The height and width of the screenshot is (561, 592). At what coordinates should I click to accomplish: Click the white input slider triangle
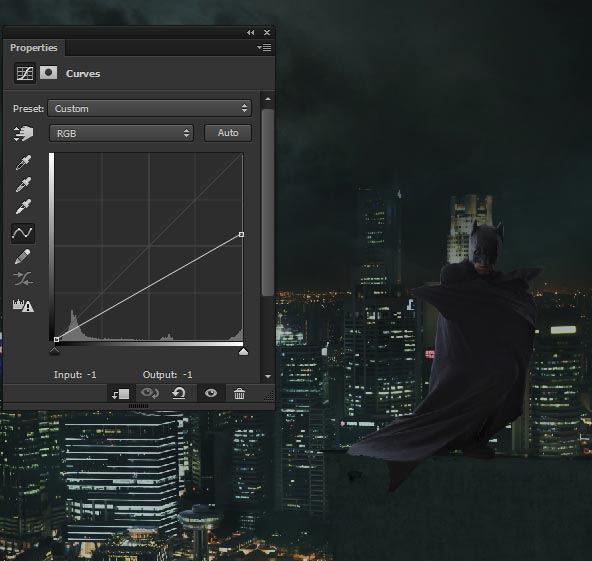click(244, 352)
